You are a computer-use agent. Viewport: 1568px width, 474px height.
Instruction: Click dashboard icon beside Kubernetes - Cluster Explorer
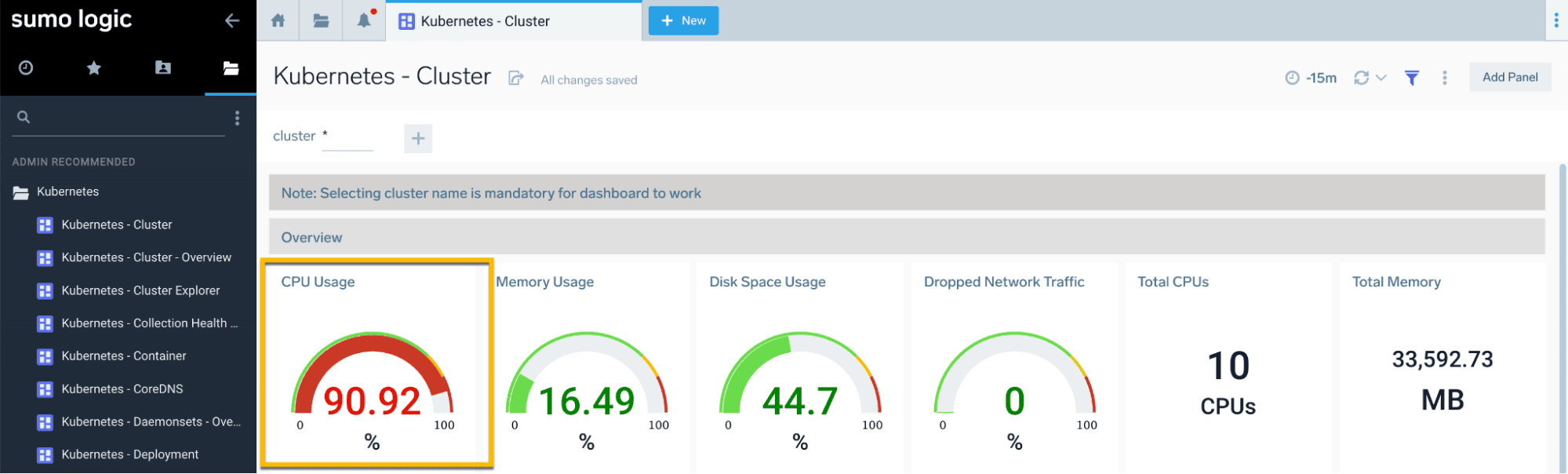[45, 291]
